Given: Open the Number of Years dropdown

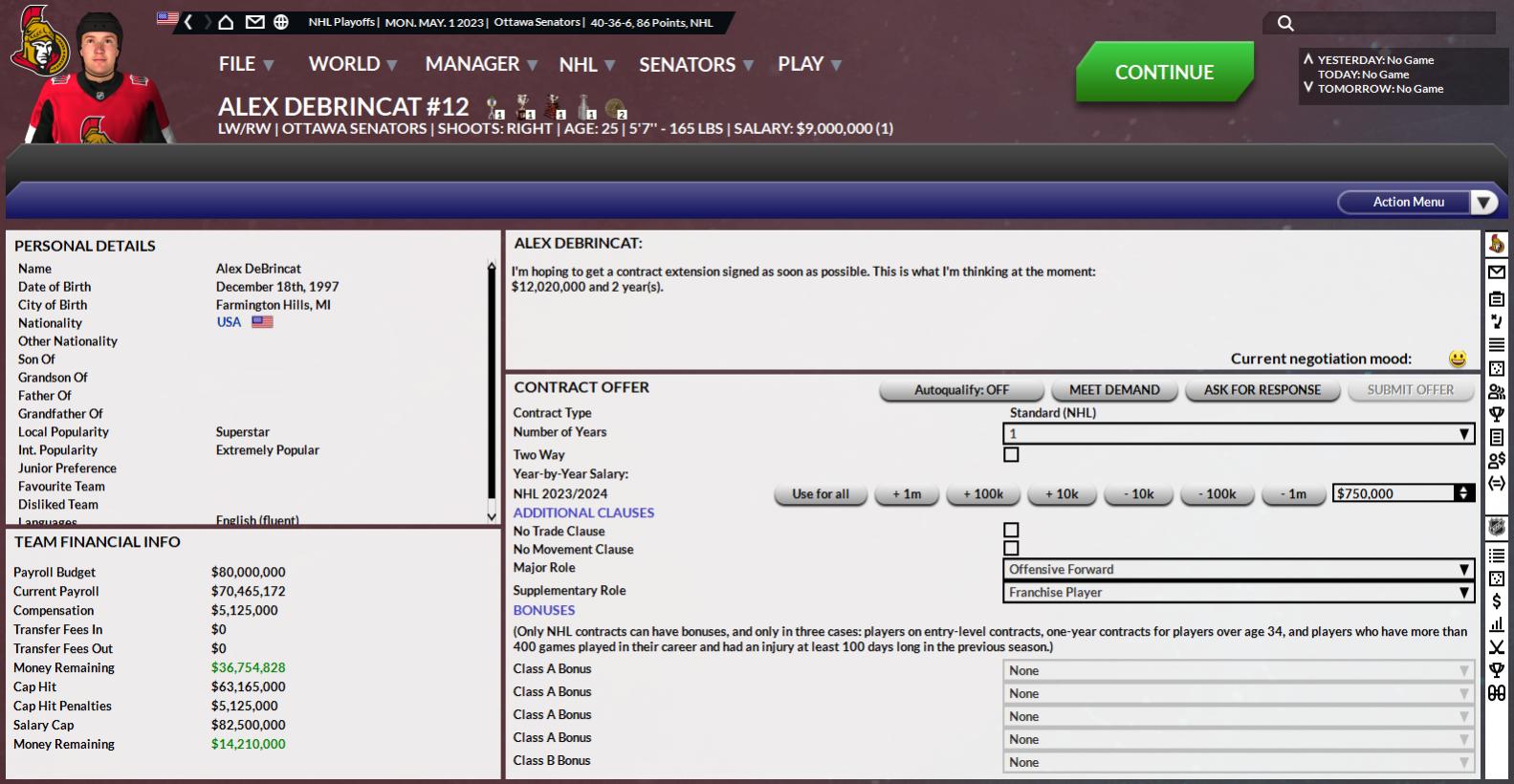Looking at the screenshot, I should pos(1238,434).
